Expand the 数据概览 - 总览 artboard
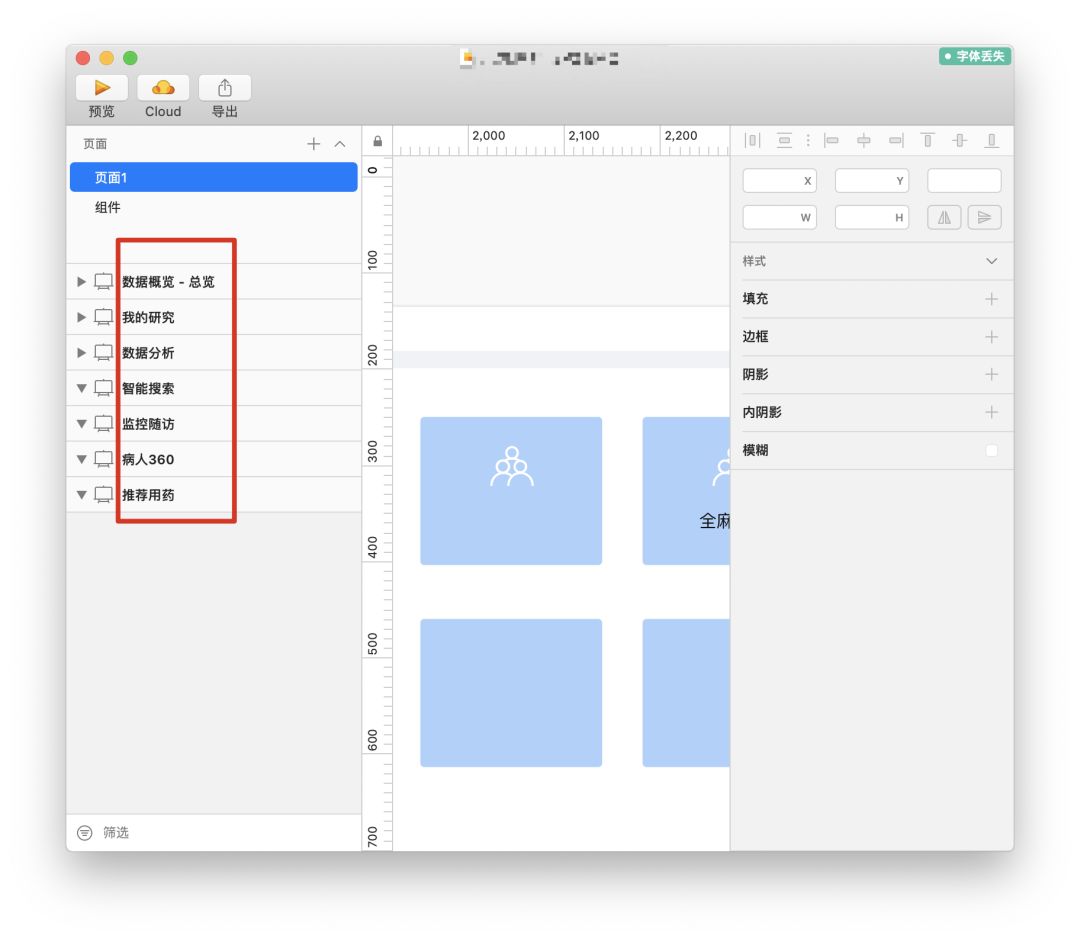Image resolution: width=1080 pixels, height=939 pixels. pyautogui.click(x=81, y=281)
